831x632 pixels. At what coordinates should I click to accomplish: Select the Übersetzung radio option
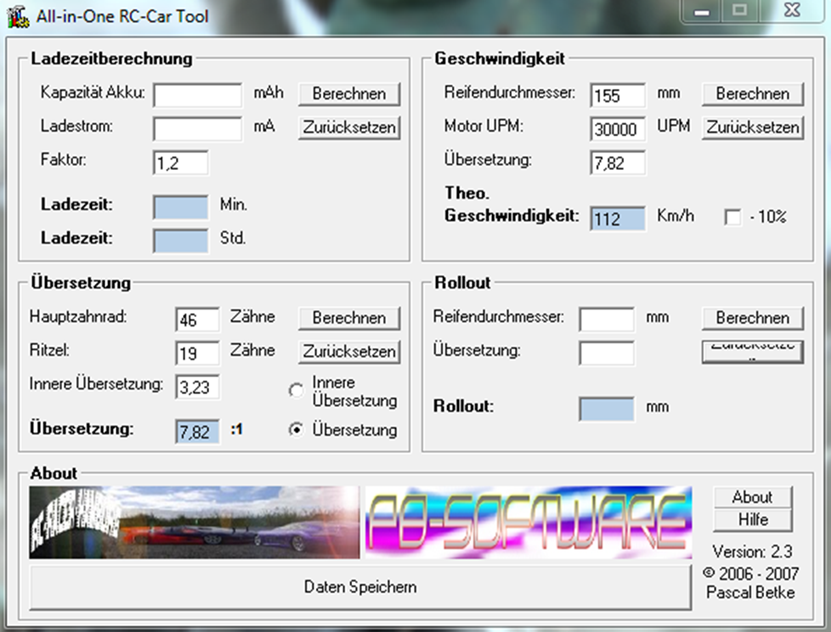click(x=296, y=430)
